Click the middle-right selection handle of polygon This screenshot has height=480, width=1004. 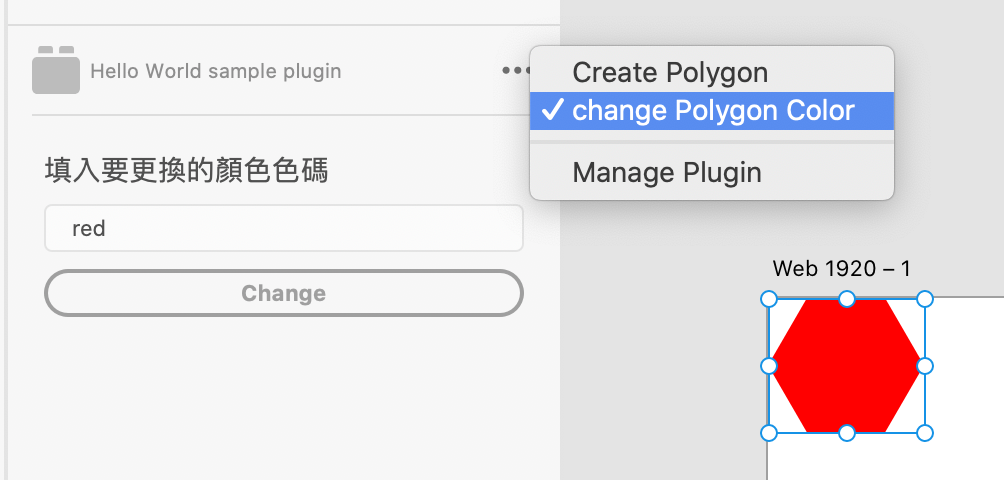(925, 366)
